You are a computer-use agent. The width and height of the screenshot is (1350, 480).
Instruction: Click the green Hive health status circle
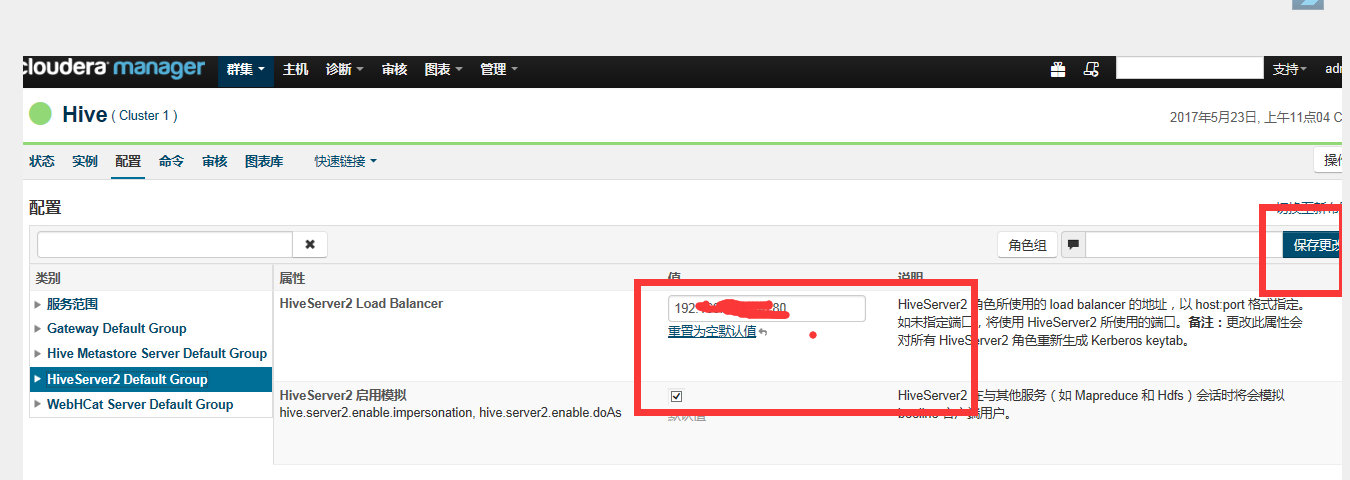pos(40,114)
